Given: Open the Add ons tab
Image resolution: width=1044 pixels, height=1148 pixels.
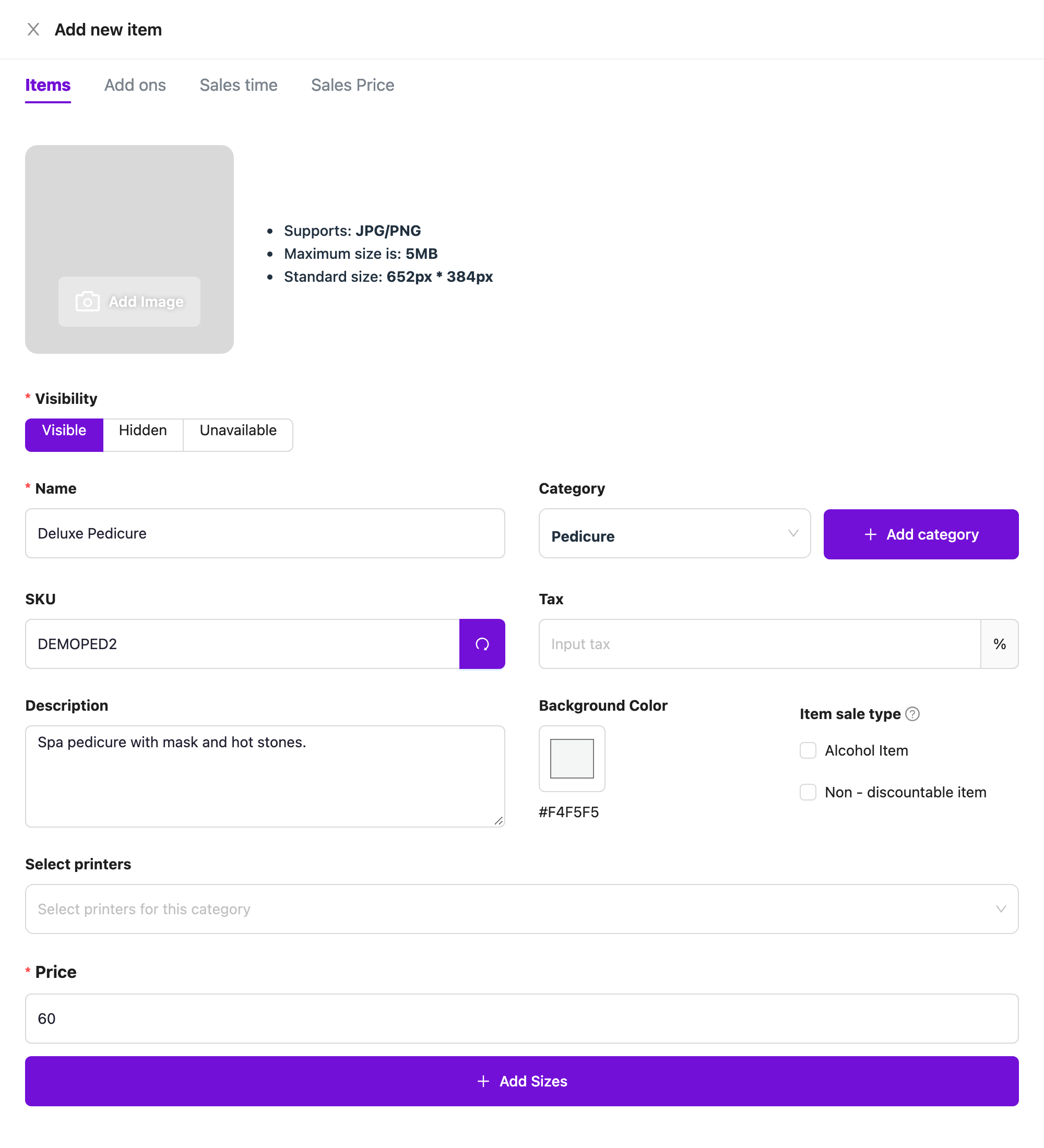Looking at the screenshot, I should 135,86.
